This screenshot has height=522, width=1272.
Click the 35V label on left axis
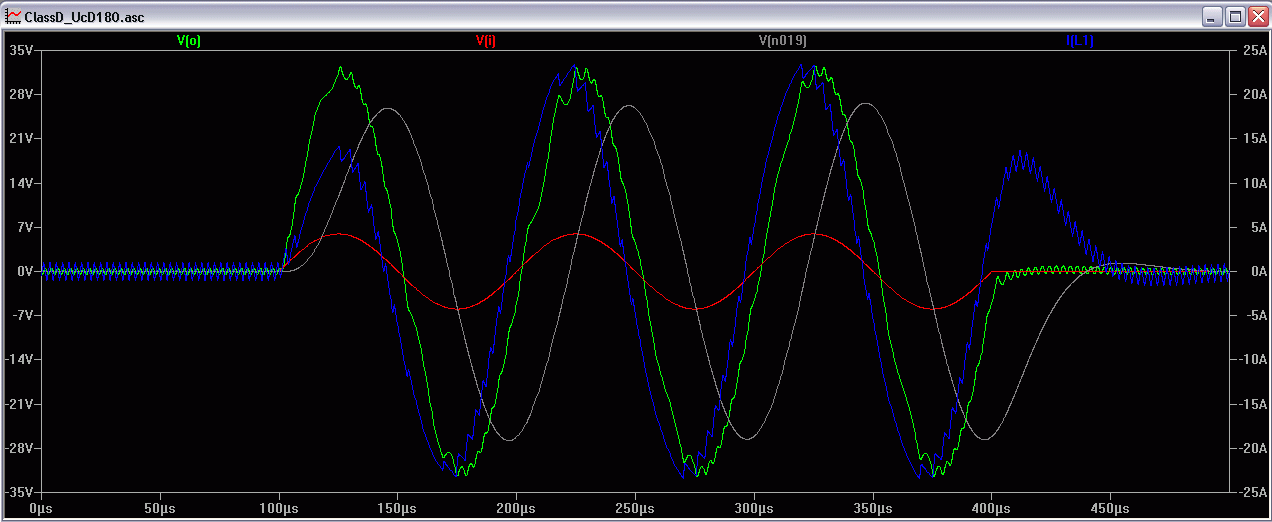(21, 50)
